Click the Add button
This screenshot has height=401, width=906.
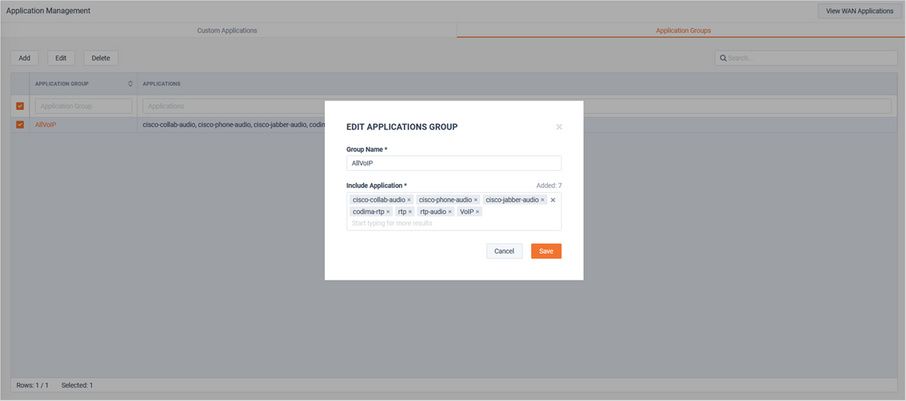tap(24, 58)
